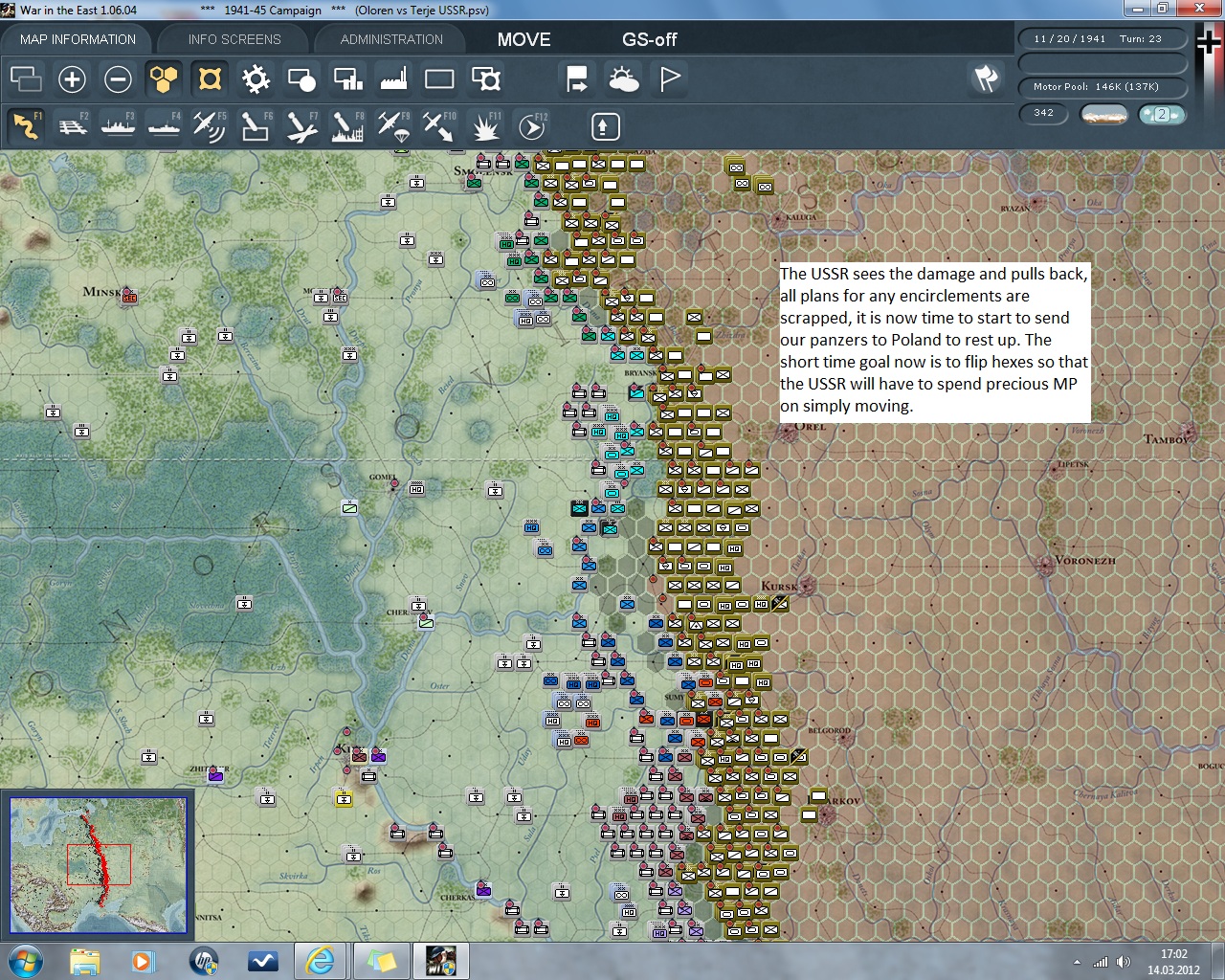This screenshot has width=1225, height=980.
Task: Click the zoom in plus icon
Action: tap(72, 79)
